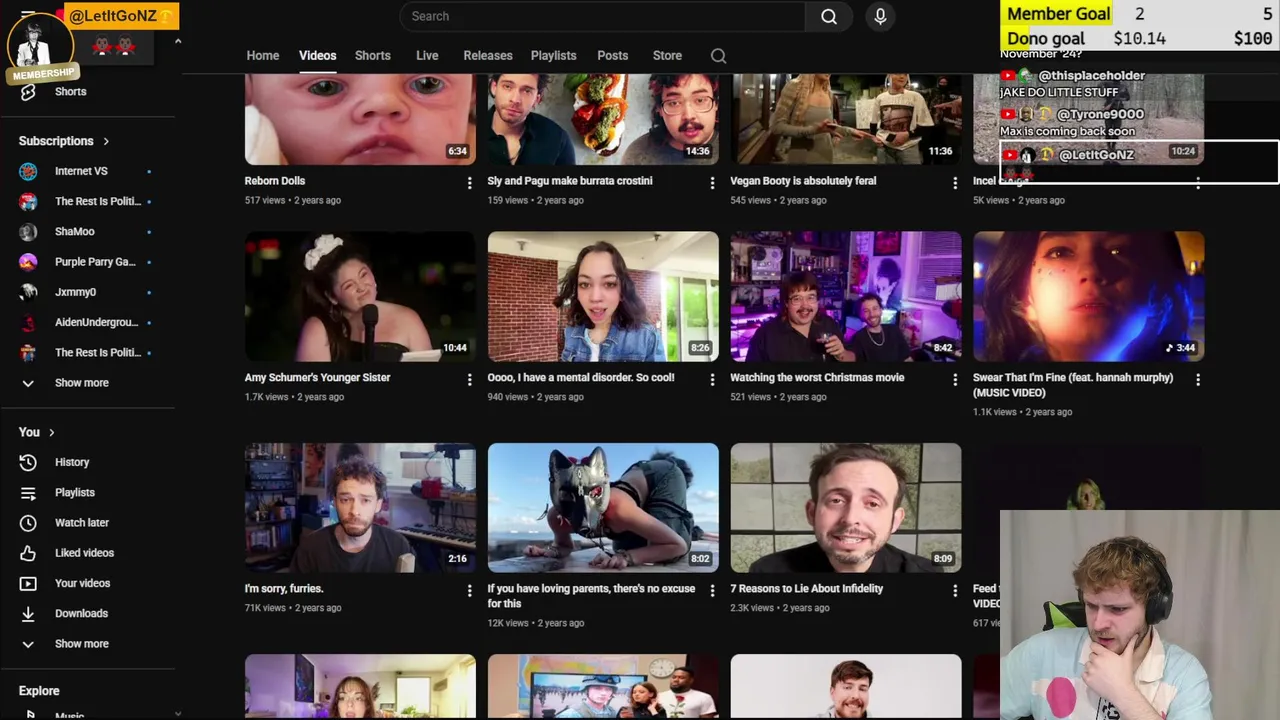Image resolution: width=1280 pixels, height=720 pixels.
Task: Play the wolf mask 8:02 thumbnail
Action: [x=603, y=507]
